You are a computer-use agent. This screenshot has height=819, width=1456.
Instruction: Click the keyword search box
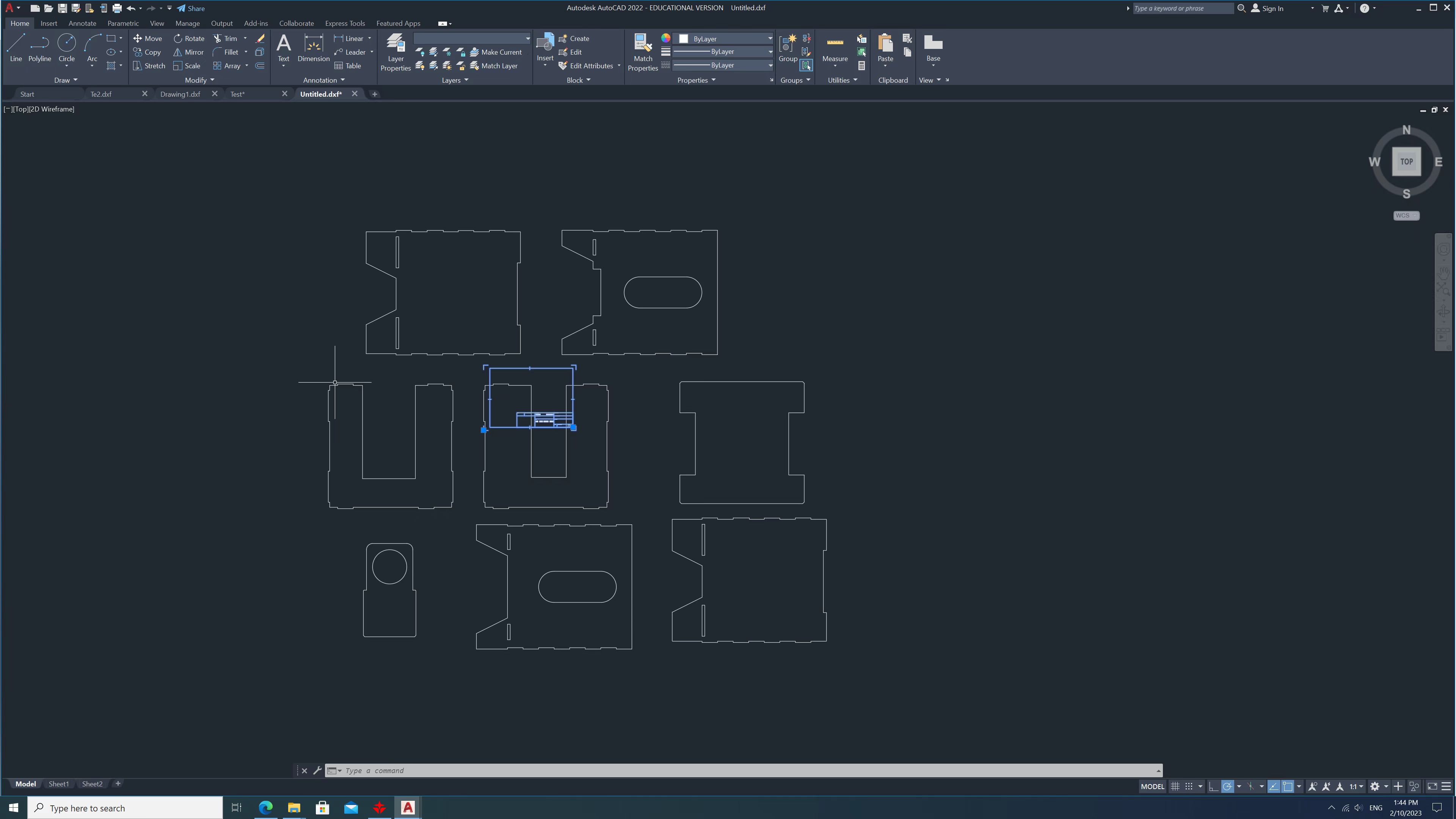pos(1183,8)
